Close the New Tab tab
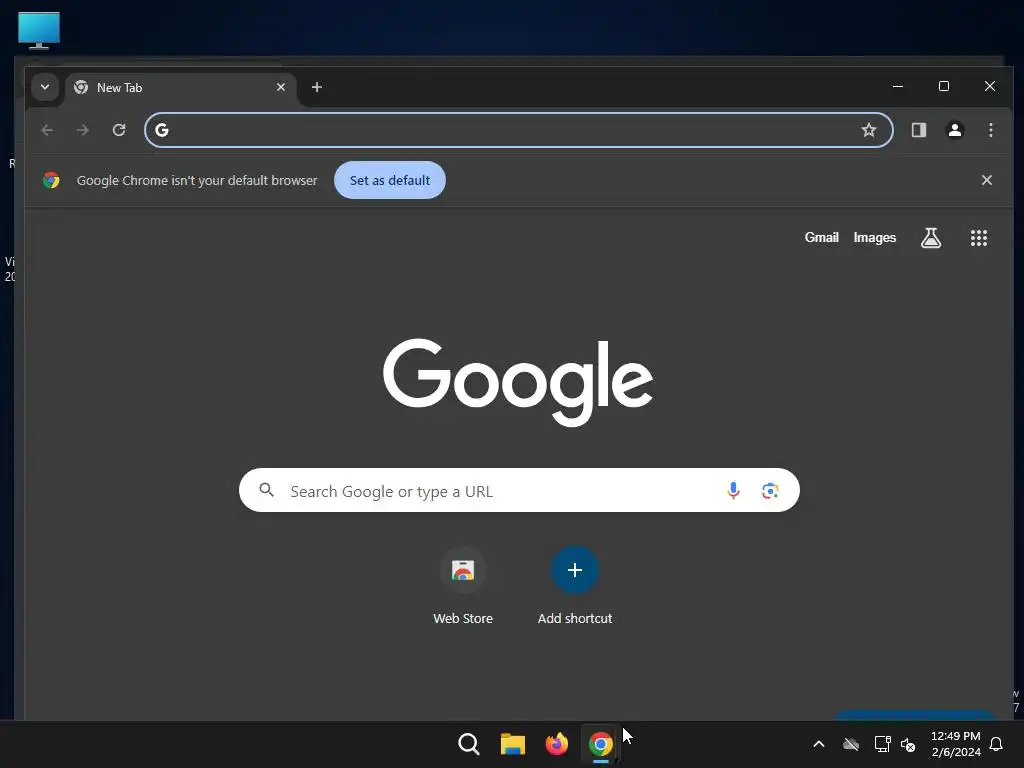 tap(281, 87)
